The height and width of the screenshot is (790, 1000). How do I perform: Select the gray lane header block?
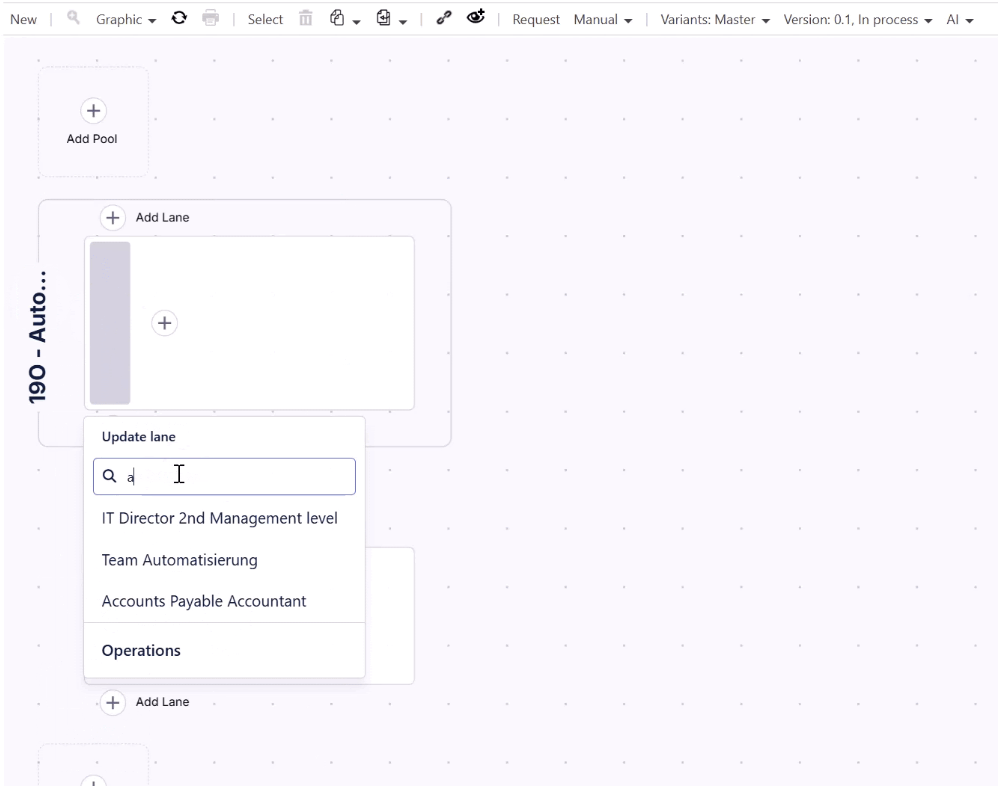(110, 323)
